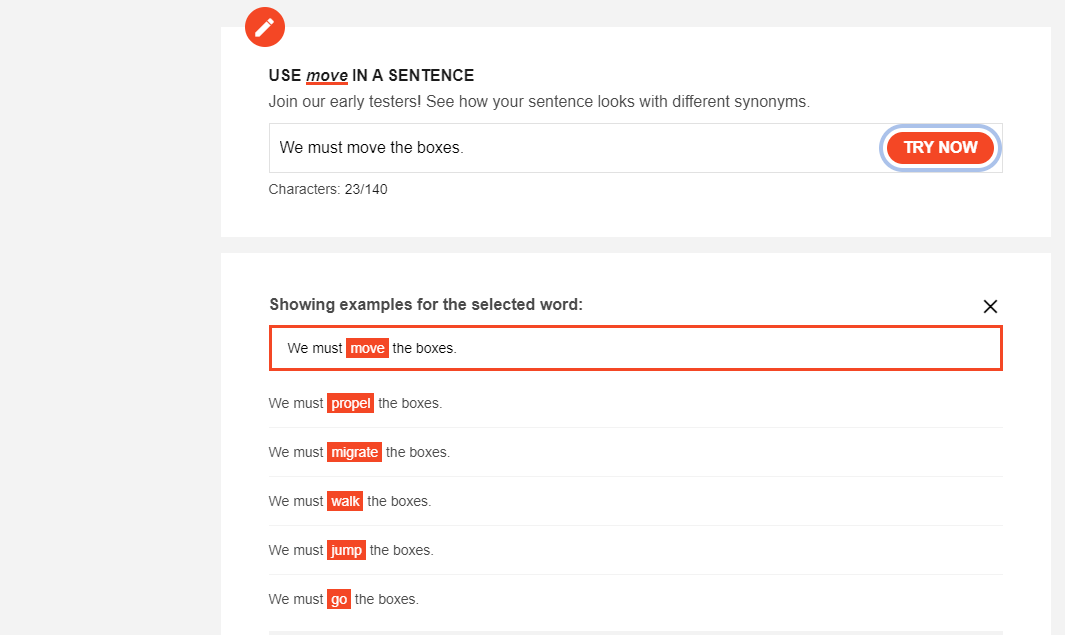This screenshot has width=1065, height=635.
Task: Select the highlighted word 'move'
Action: [x=367, y=348]
